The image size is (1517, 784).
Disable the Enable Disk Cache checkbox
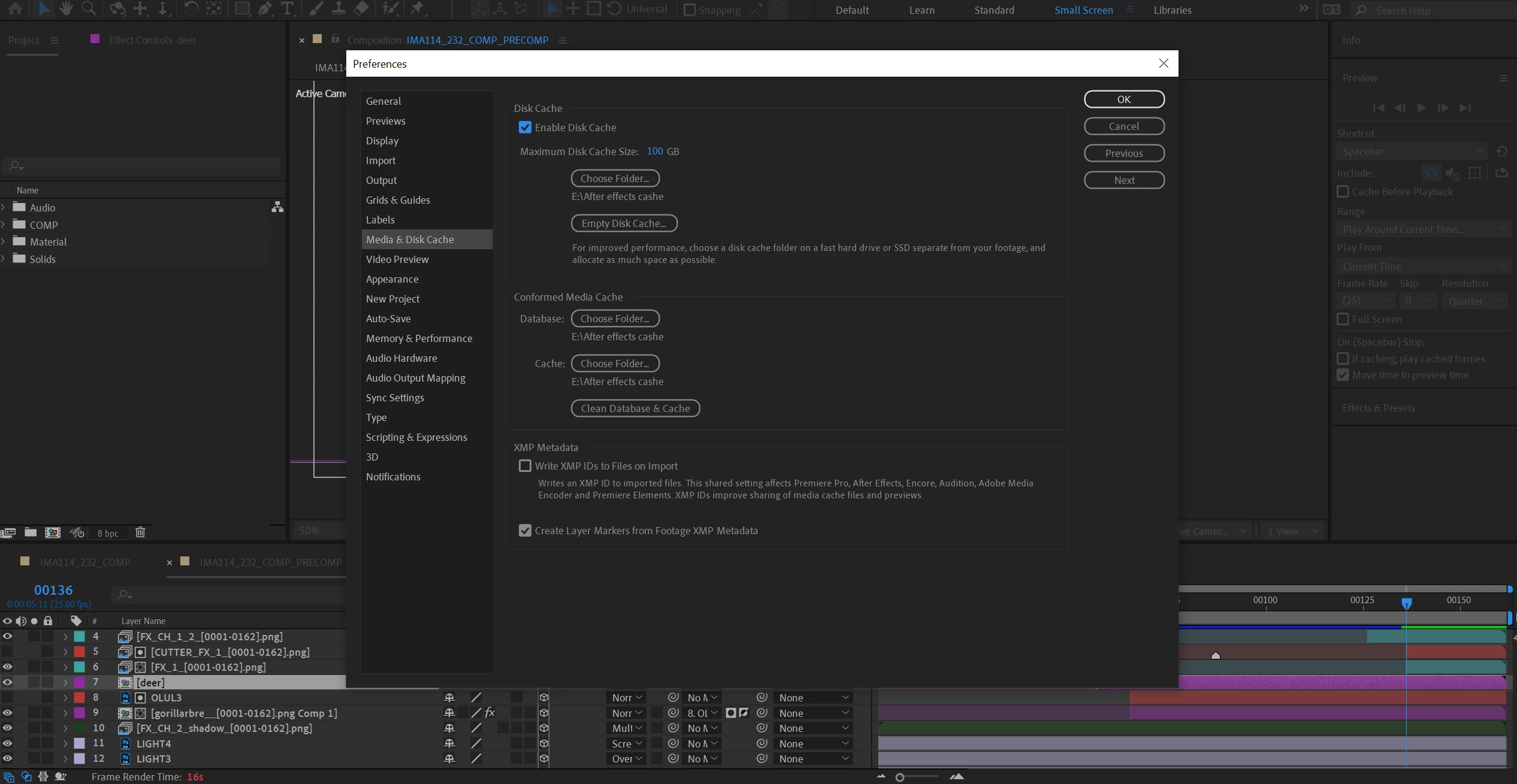click(x=525, y=128)
